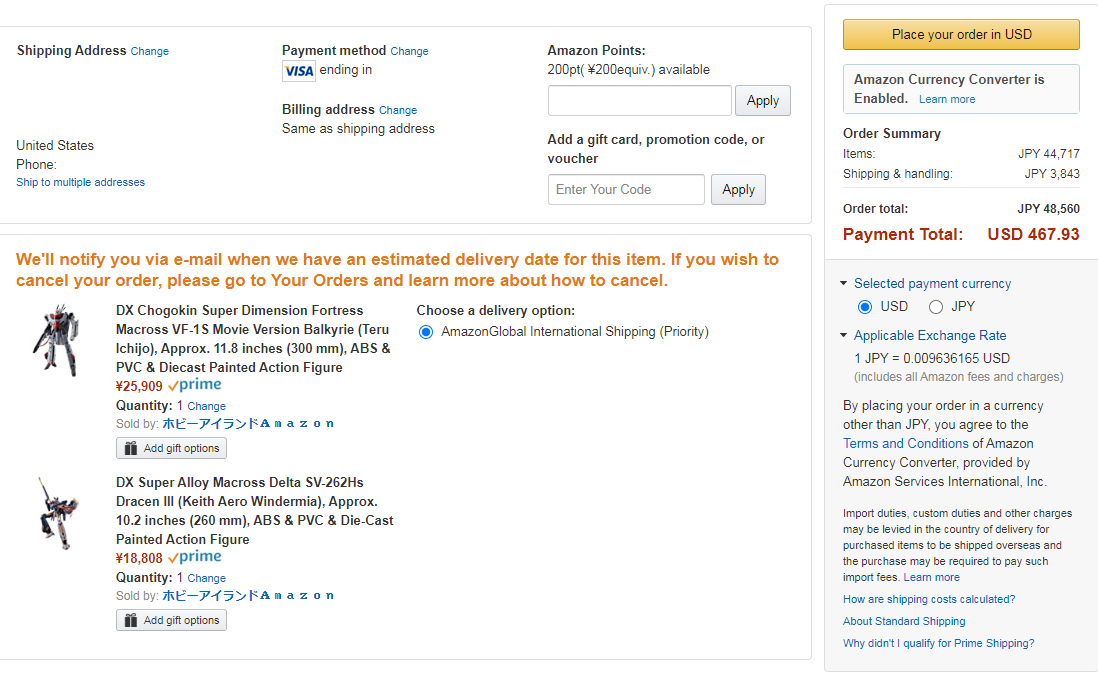Focus the Enter Your Code field

(x=626, y=190)
